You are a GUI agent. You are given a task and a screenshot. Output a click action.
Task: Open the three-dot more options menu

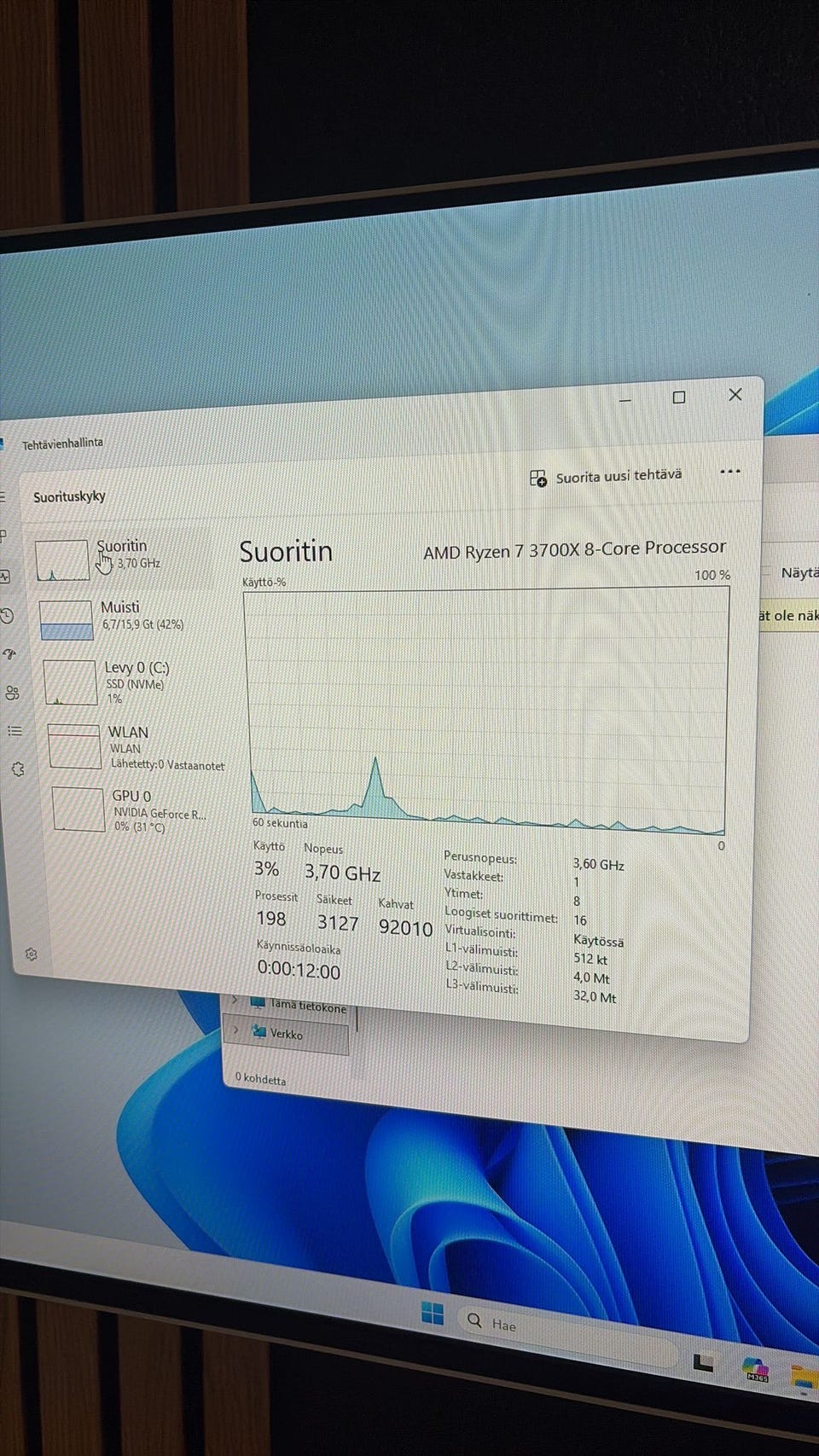(730, 472)
